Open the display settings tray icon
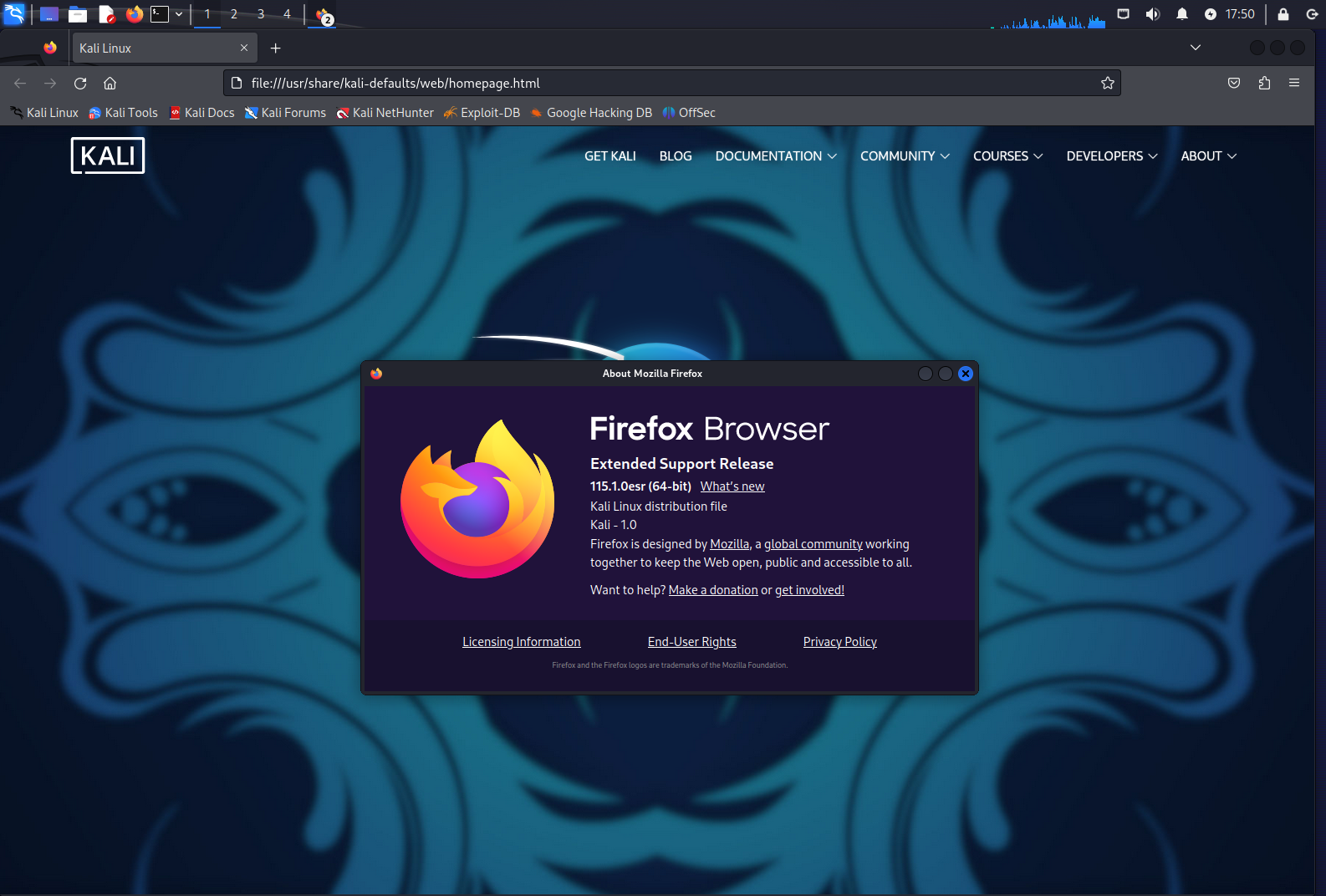 [x=1124, y=14]
